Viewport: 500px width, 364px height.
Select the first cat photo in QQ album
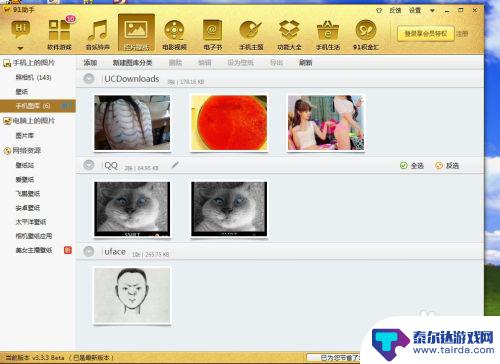[x=132, y=209]
